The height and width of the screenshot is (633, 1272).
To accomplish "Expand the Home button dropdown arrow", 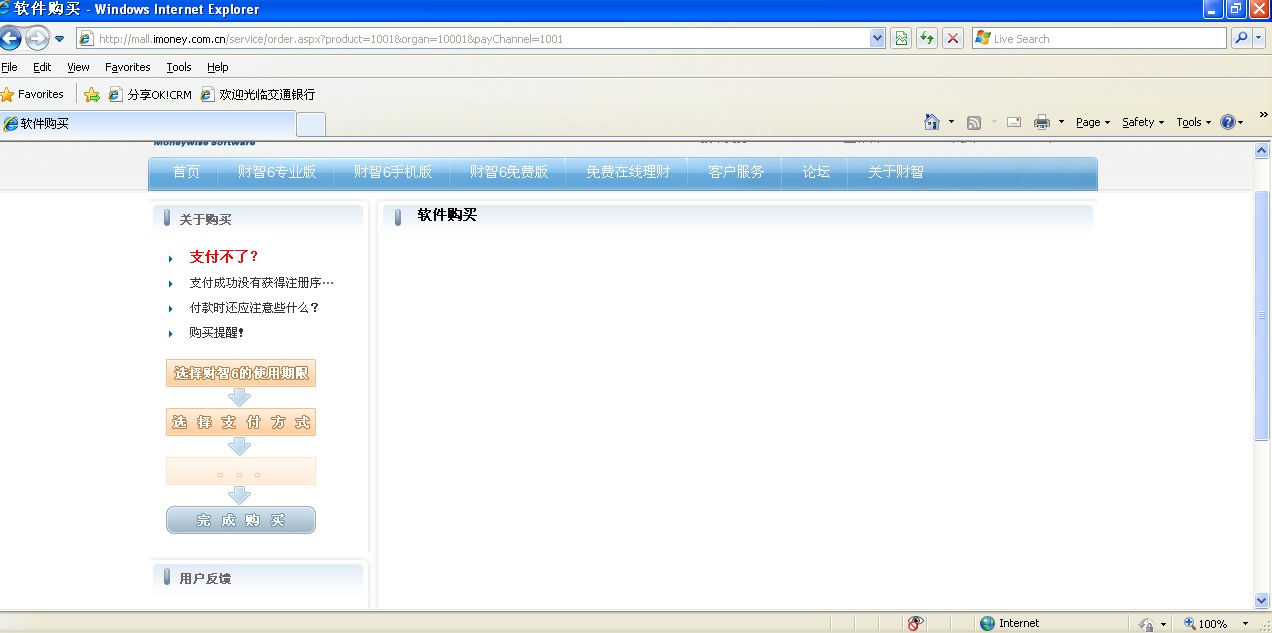I will [x=951, y=122].
